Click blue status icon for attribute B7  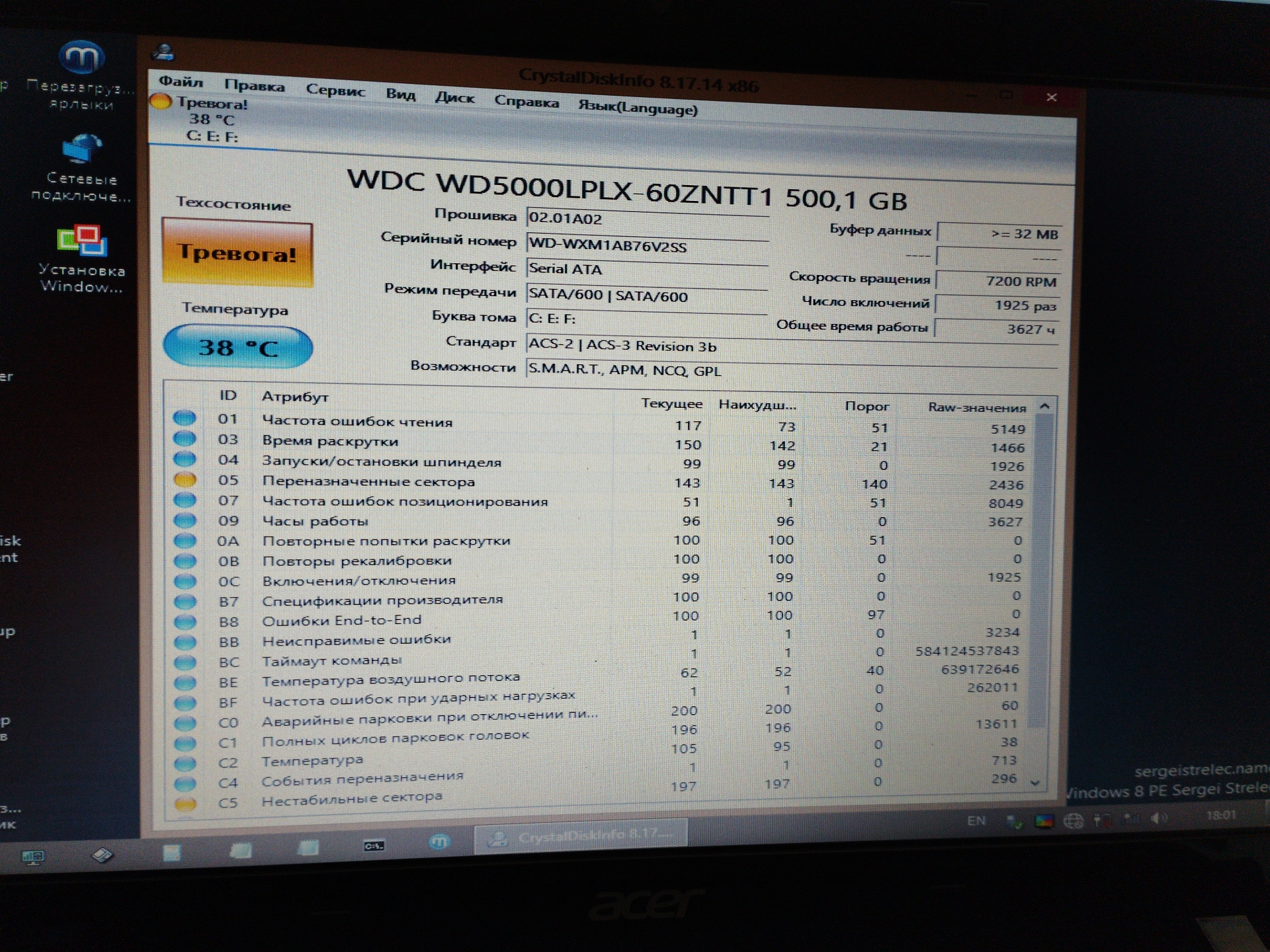tap(185, 602)
